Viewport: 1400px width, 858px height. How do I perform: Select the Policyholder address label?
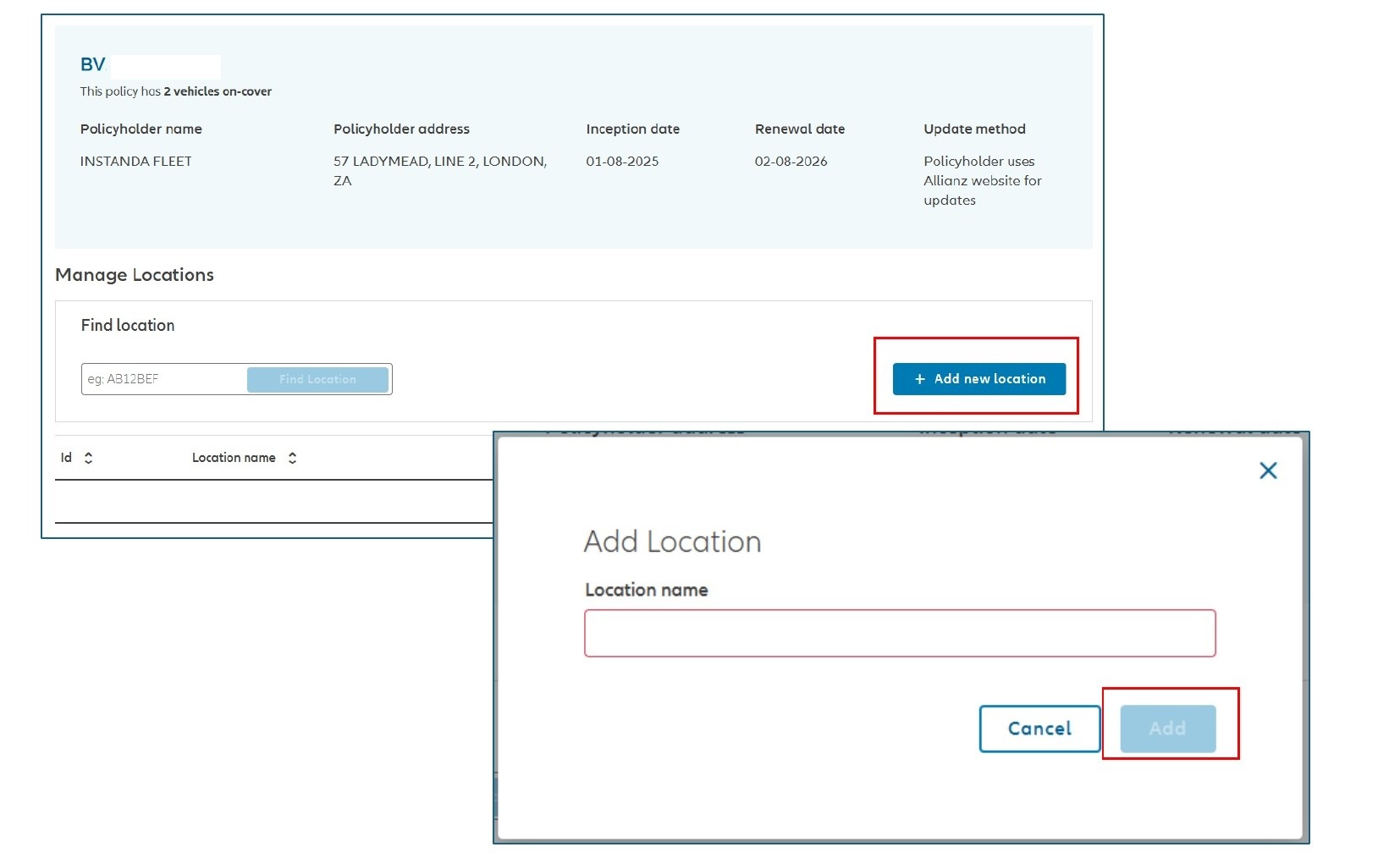click(401, 129)
